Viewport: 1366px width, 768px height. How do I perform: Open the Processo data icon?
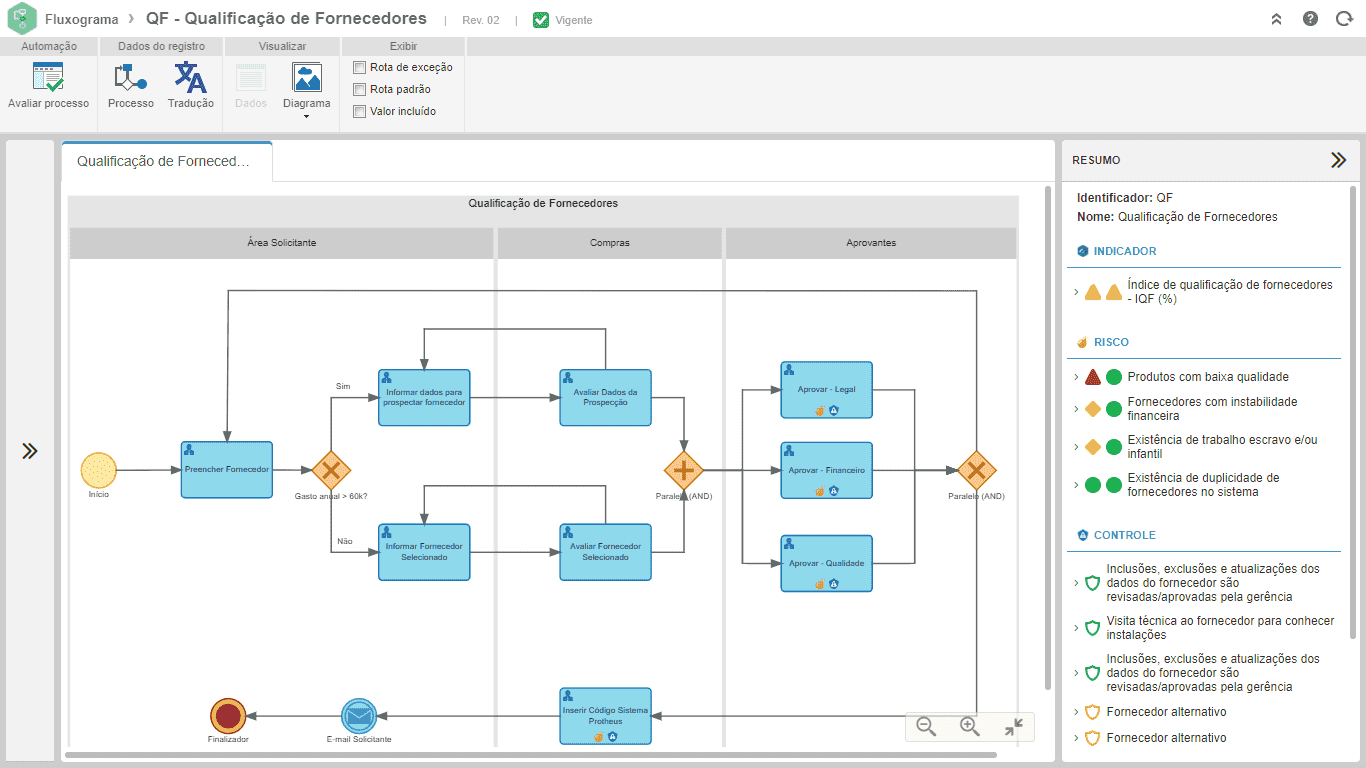point(131,78)
